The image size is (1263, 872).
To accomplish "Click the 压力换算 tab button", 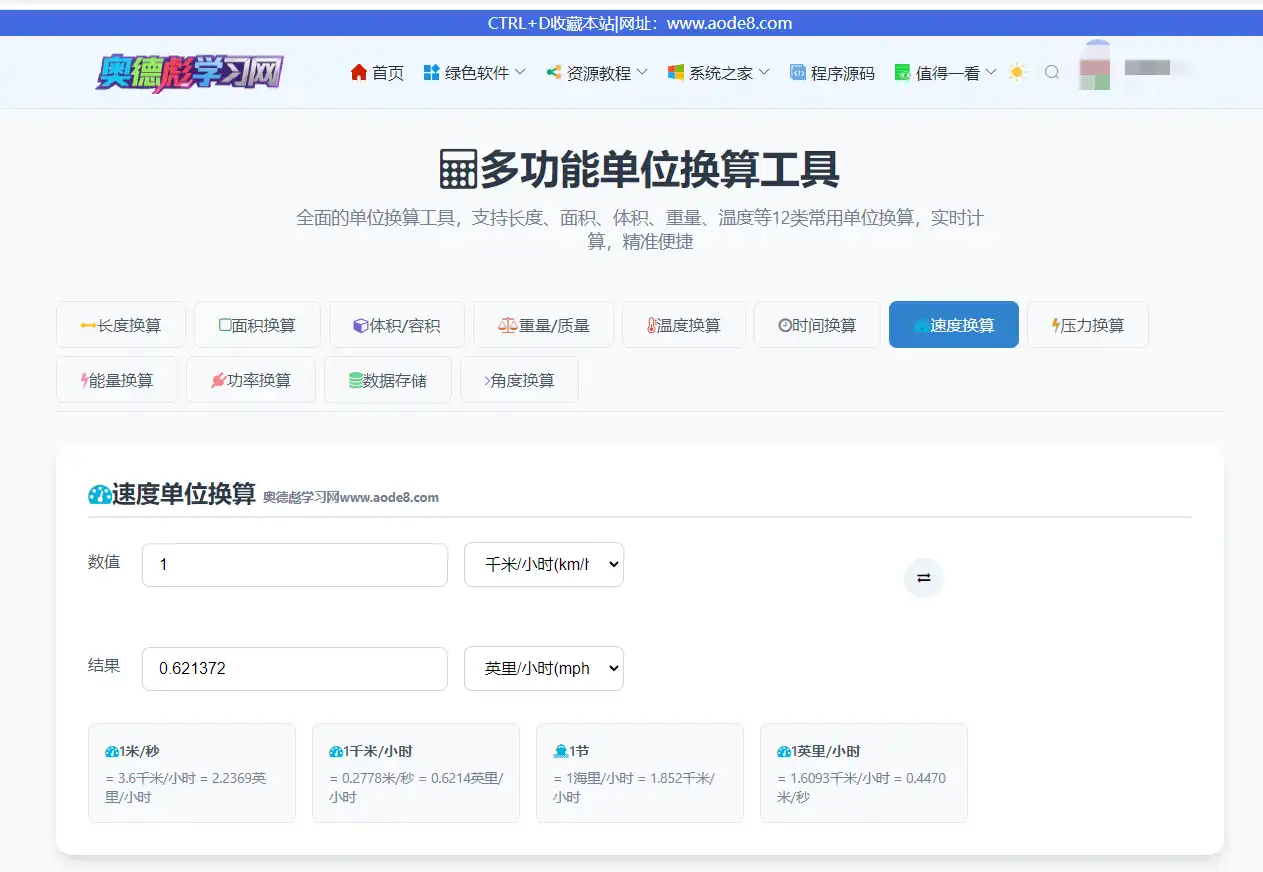I will click(1087, 325).
